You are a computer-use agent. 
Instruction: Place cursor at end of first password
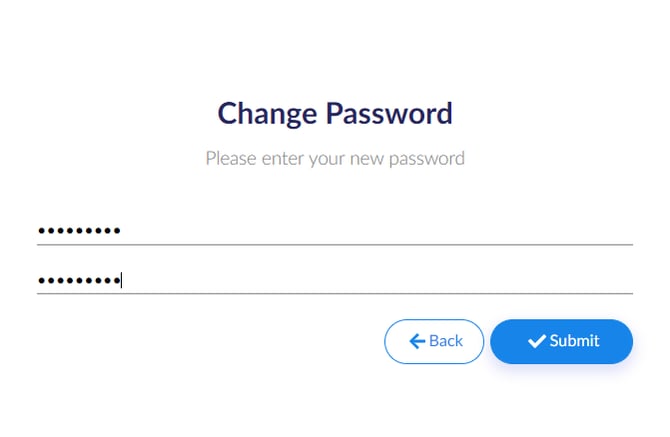pos(122,231)
